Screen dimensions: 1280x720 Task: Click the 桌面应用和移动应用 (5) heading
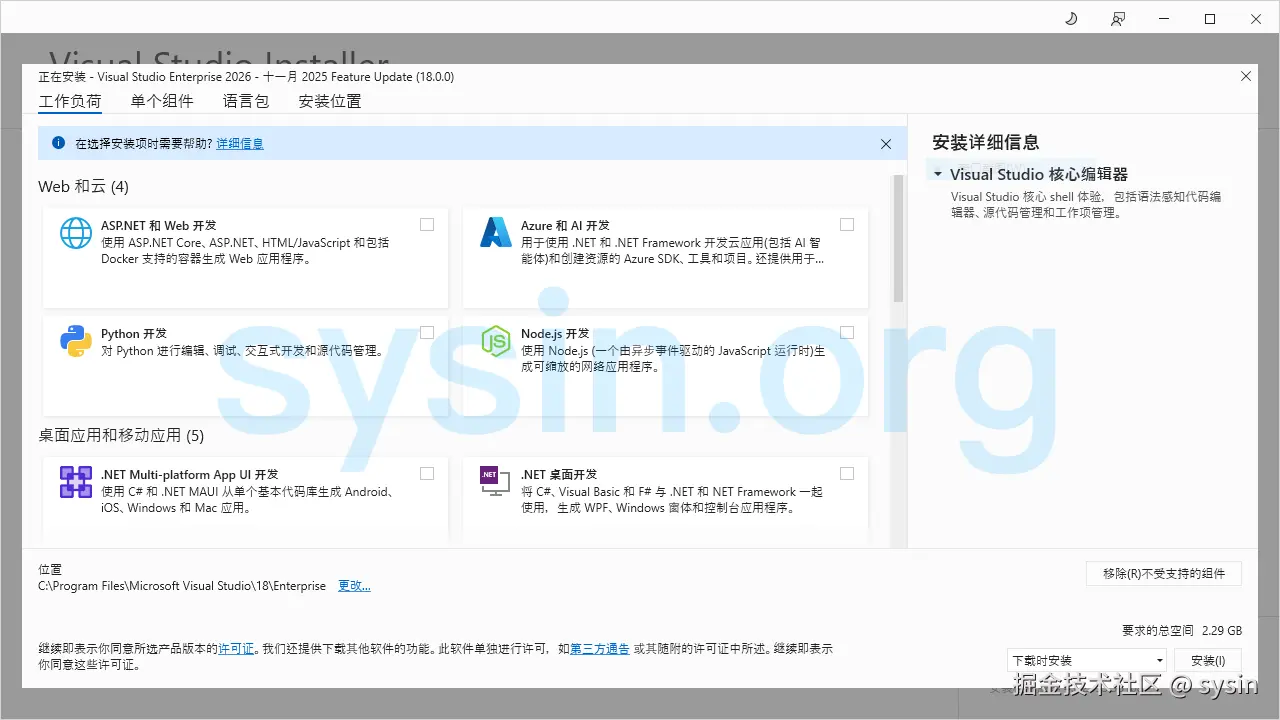(121, 436)
